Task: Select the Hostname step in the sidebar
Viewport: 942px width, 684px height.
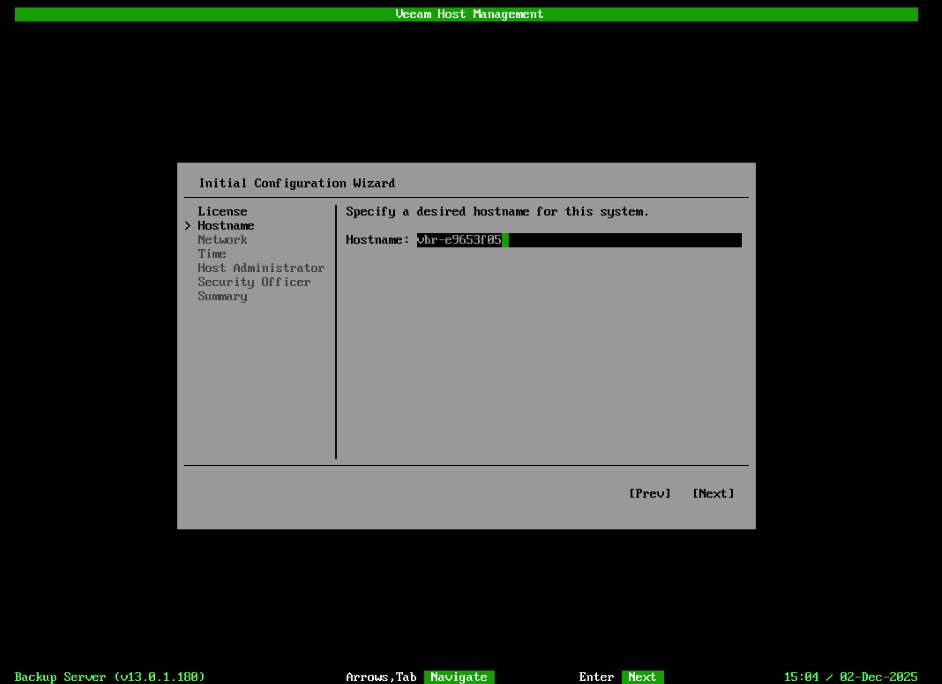Action: [225, 225]
